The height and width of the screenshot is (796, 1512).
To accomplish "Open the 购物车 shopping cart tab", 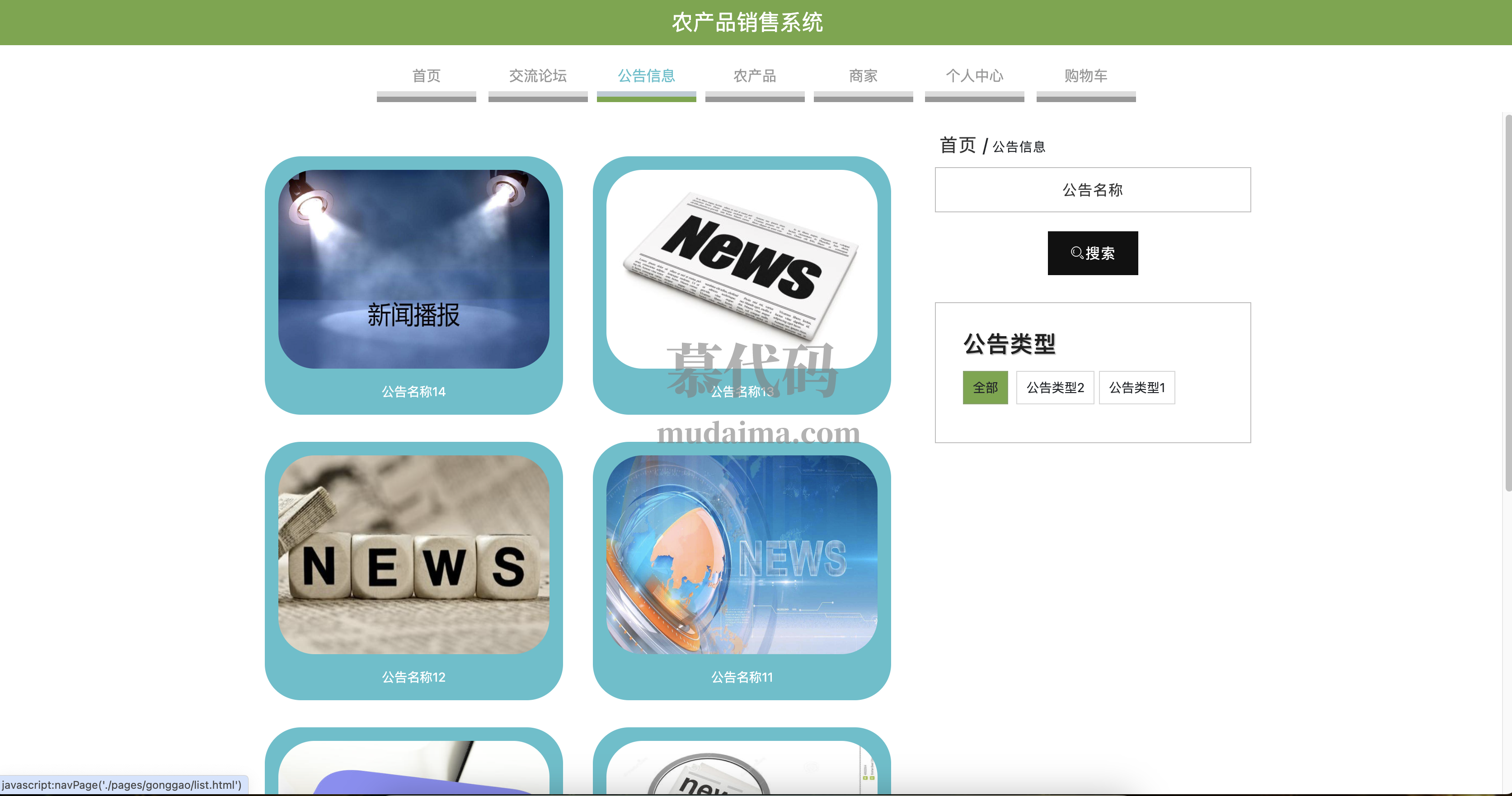I will point(1086,76).
